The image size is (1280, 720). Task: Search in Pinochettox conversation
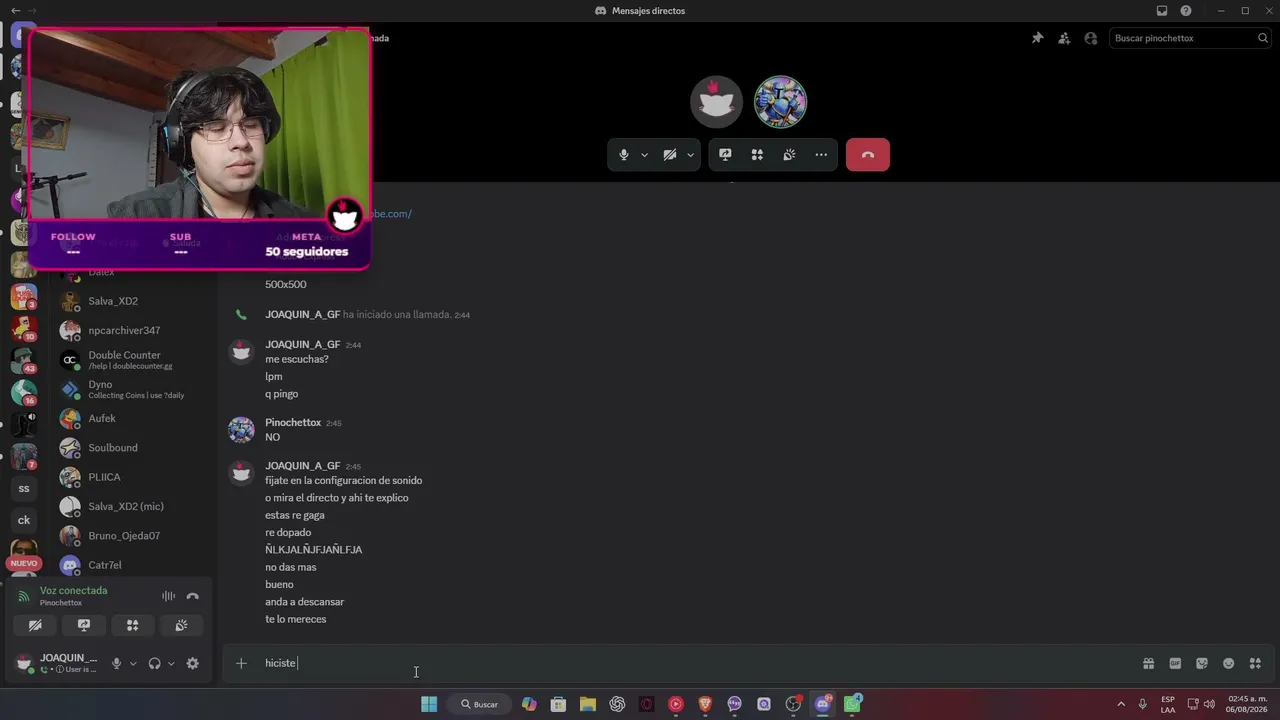1190,38
